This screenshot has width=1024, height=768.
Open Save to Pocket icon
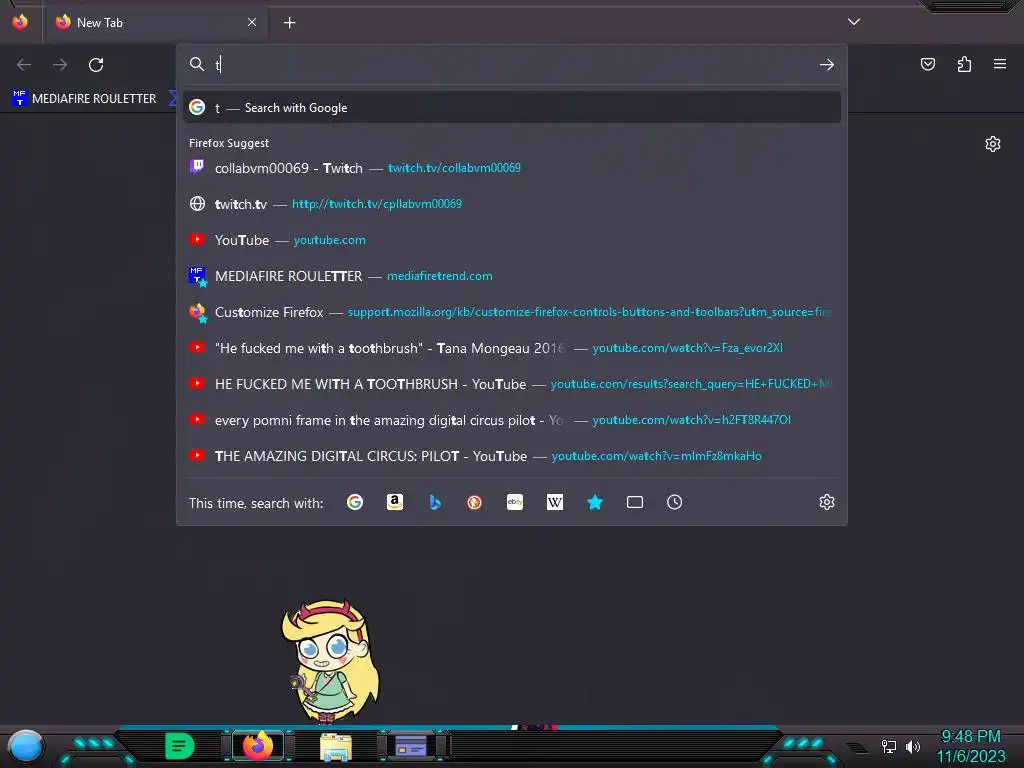click(928, 64)
